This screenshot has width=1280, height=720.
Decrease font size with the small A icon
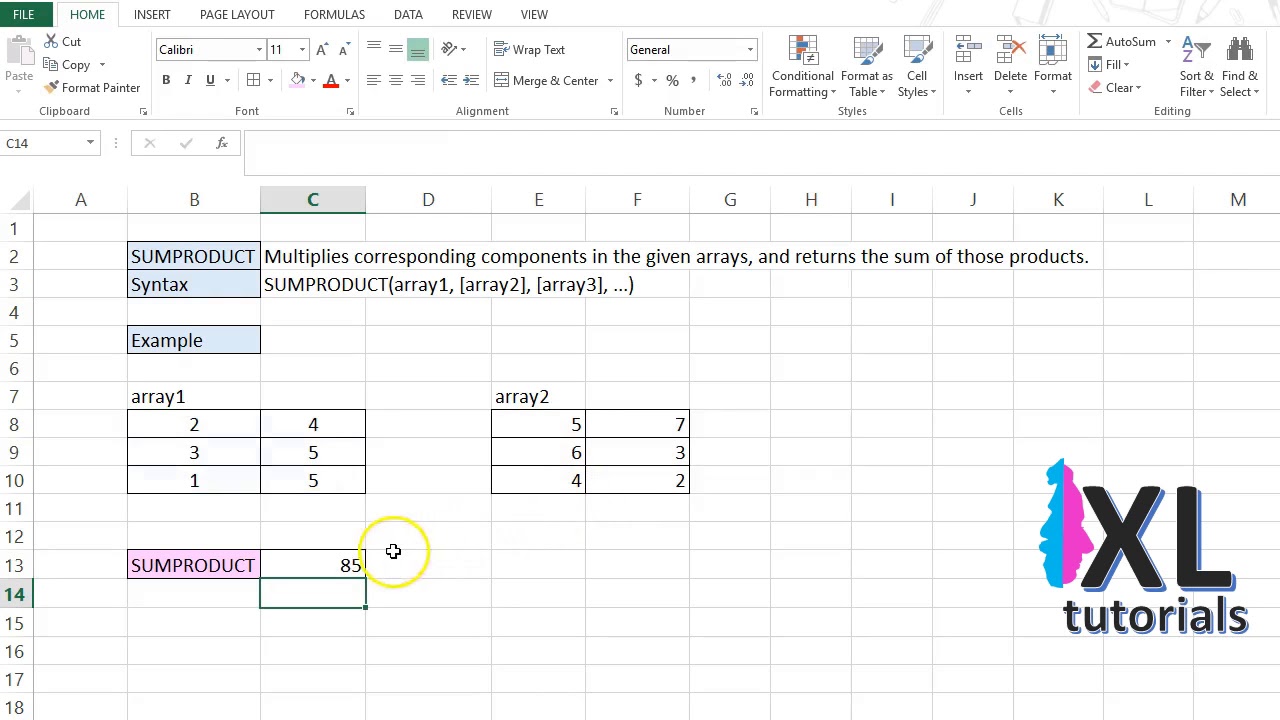coord(344,50)
